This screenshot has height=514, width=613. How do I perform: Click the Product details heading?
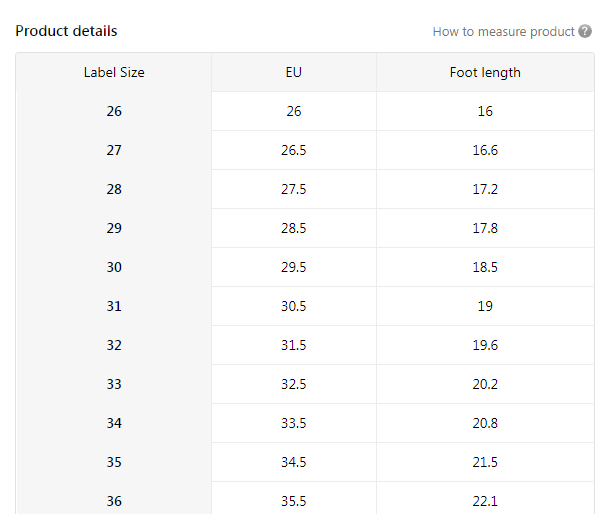[66, 31]
